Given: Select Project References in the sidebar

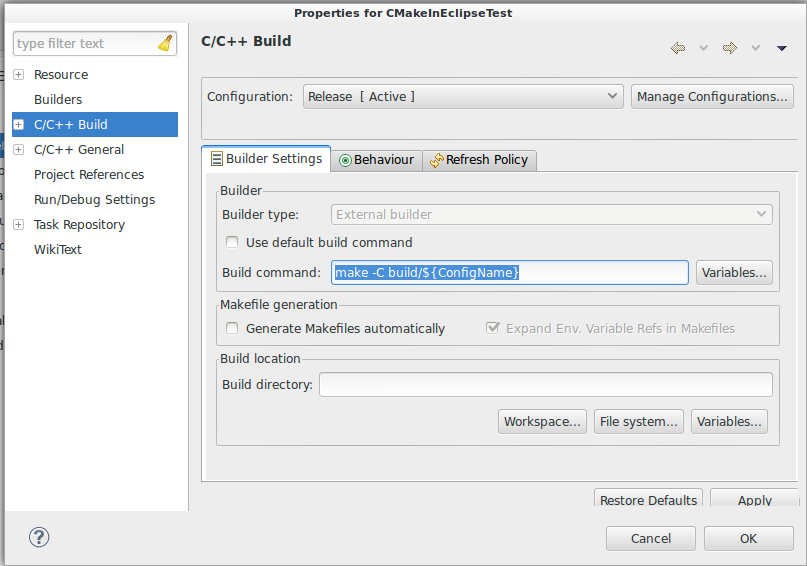Looking at the screenshot, I should 89,175.
